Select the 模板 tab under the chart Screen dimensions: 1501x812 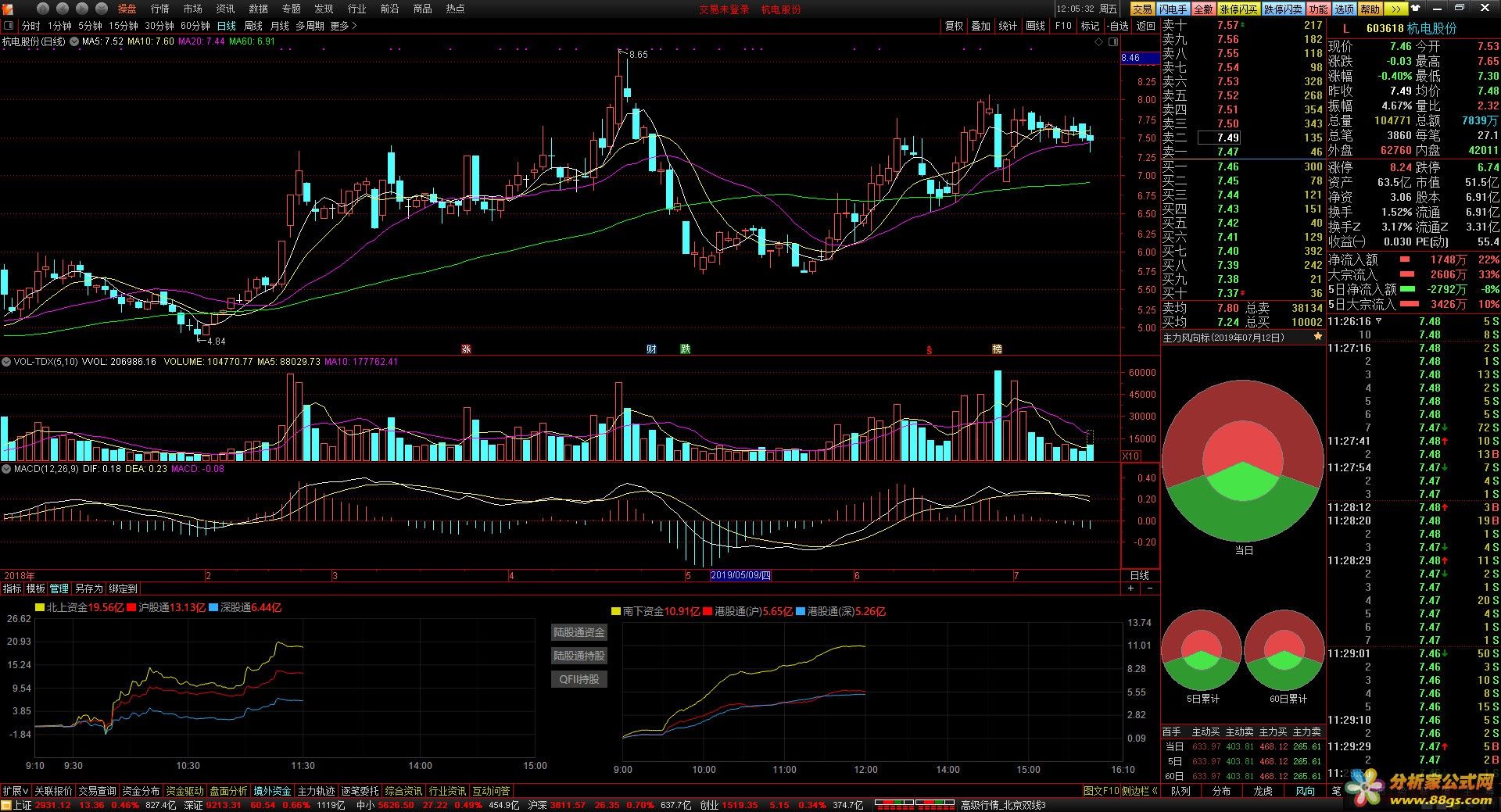36,588
